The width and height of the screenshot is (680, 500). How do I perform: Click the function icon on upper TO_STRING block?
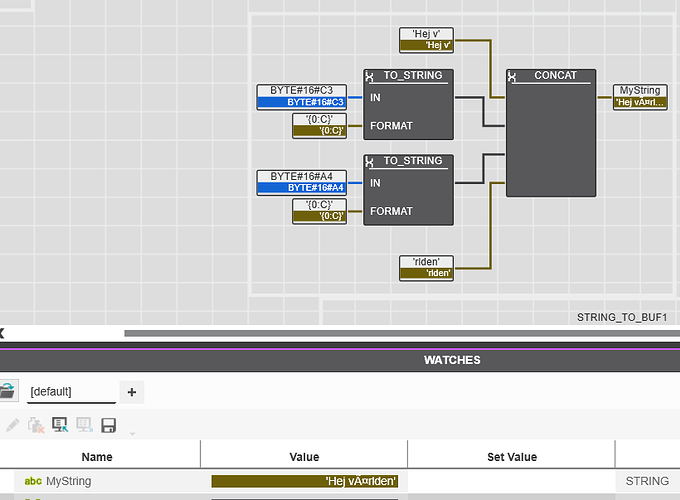[x=370, y=76]
